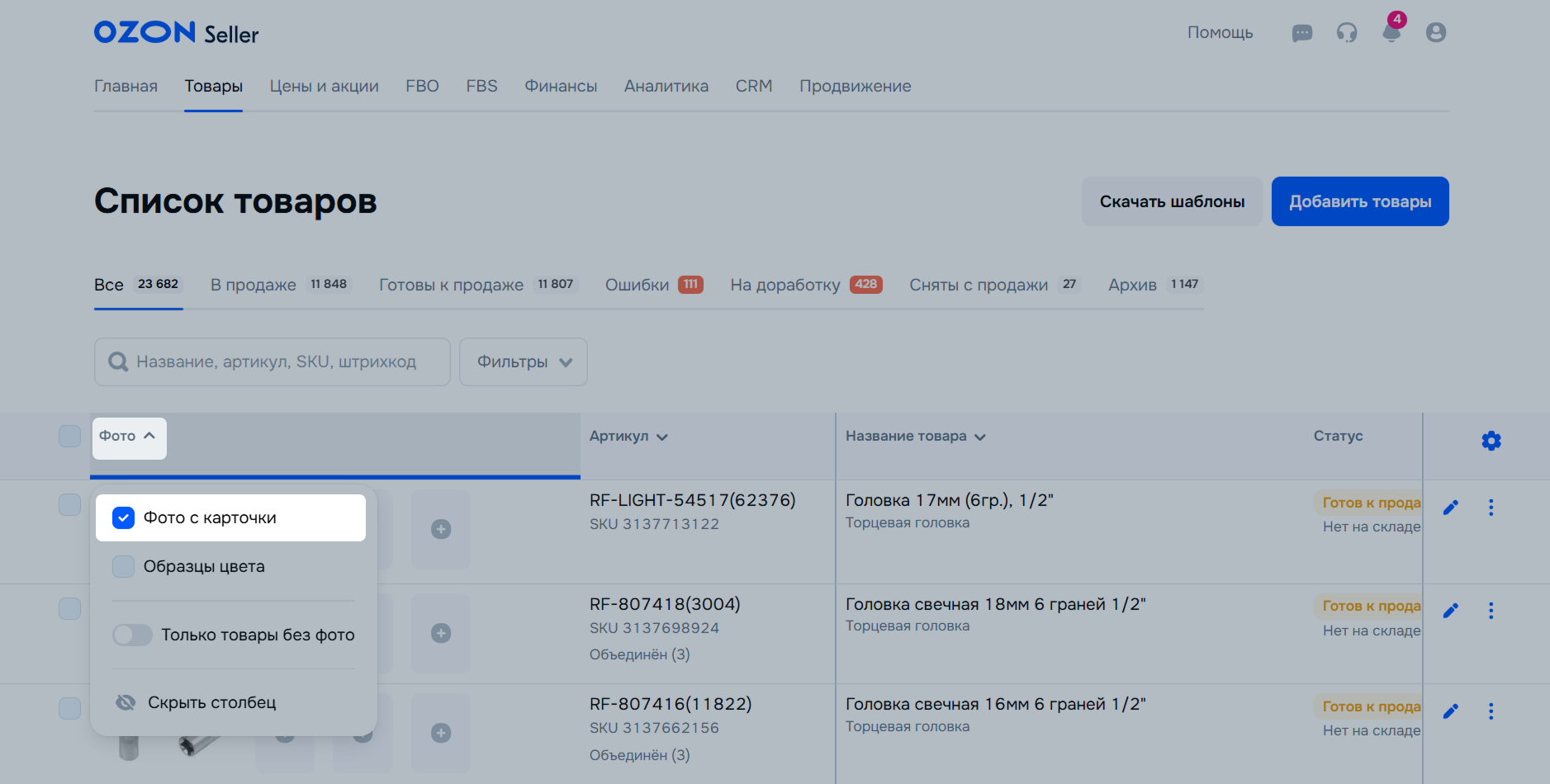Enable the "Образцы цвета" checkbox
The image size is (1550, 784).
[123, 567]
